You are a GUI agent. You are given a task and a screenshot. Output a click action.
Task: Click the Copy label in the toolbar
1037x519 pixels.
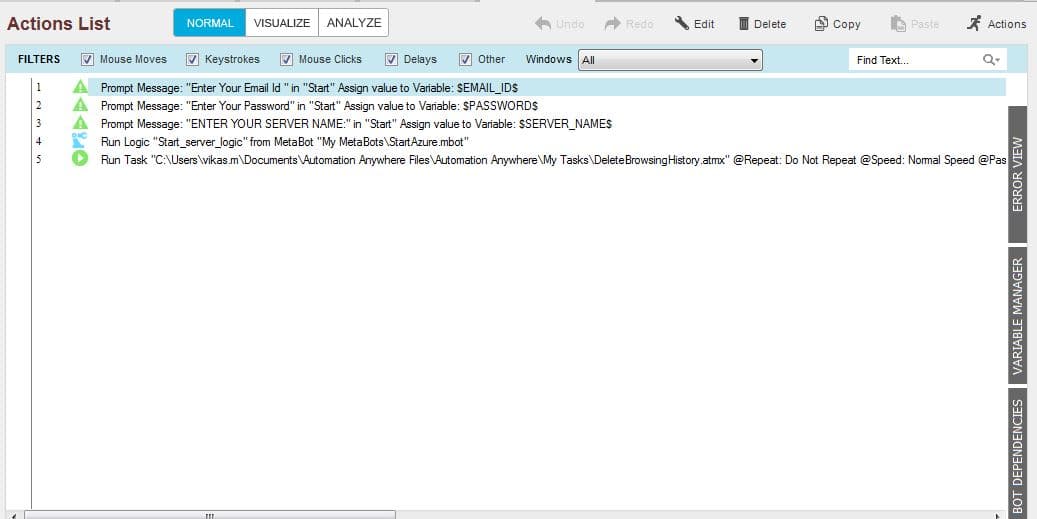pyautogui.click(x=847, y=24)
